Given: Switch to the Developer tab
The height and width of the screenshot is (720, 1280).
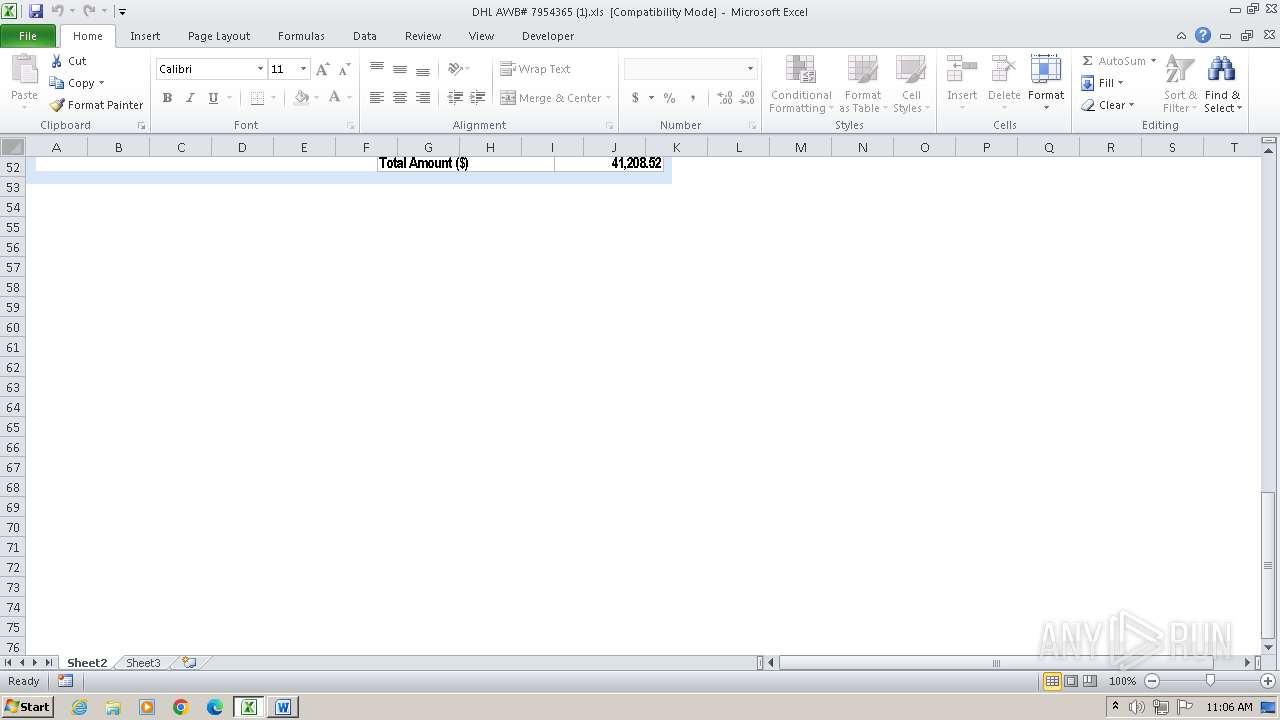Looking at the screenshot, I should (x=548, y=36).
